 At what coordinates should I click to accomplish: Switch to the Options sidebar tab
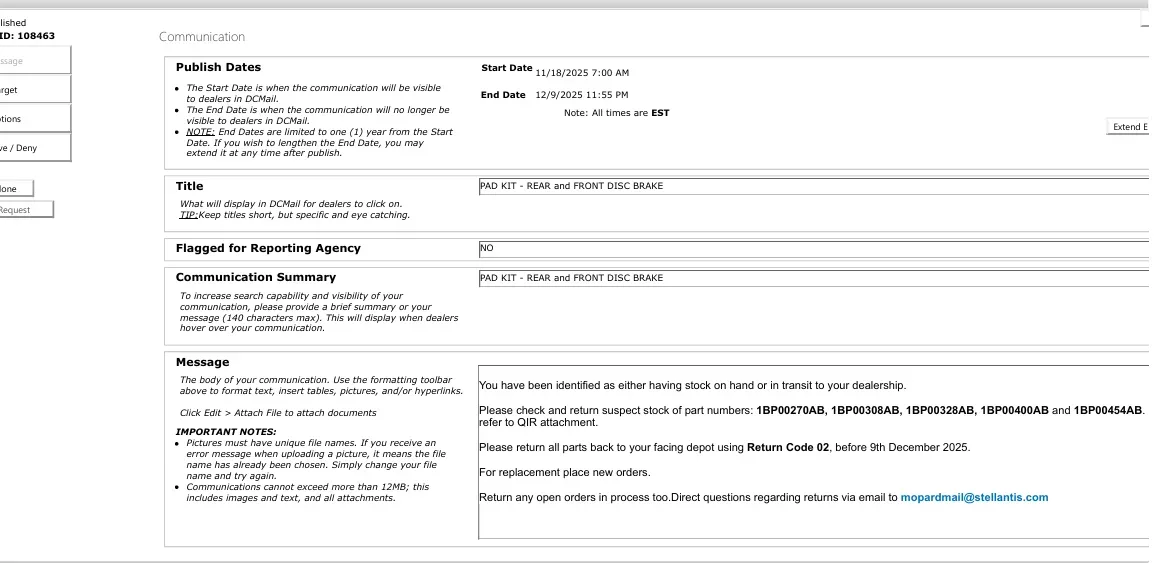point(35,119)
